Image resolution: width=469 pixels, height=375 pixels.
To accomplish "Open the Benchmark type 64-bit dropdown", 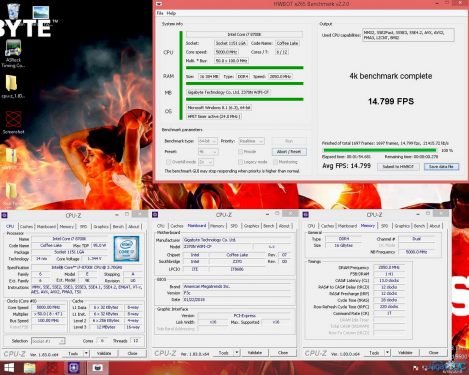I will [x=208, y=141].
